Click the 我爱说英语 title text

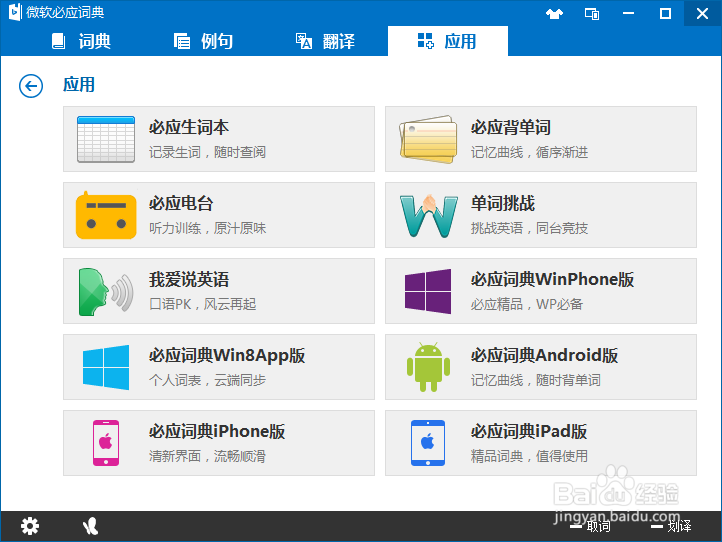[x=189, y=280]
